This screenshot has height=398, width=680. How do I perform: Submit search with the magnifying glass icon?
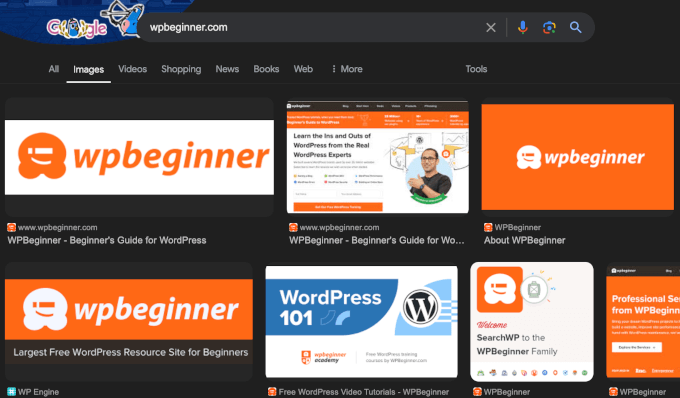click(x=575, y=27)
